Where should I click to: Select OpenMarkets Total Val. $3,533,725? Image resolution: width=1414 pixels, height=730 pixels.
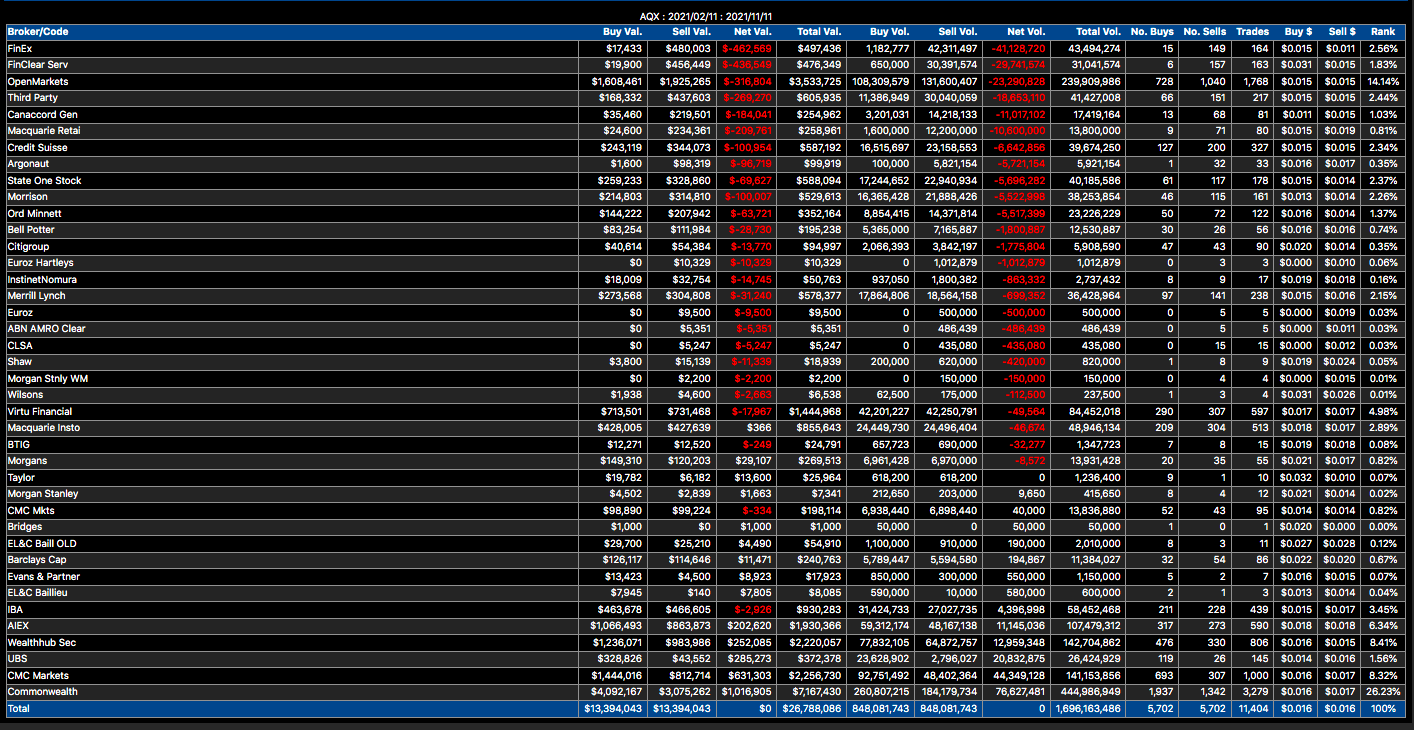(x=815, y=81)
